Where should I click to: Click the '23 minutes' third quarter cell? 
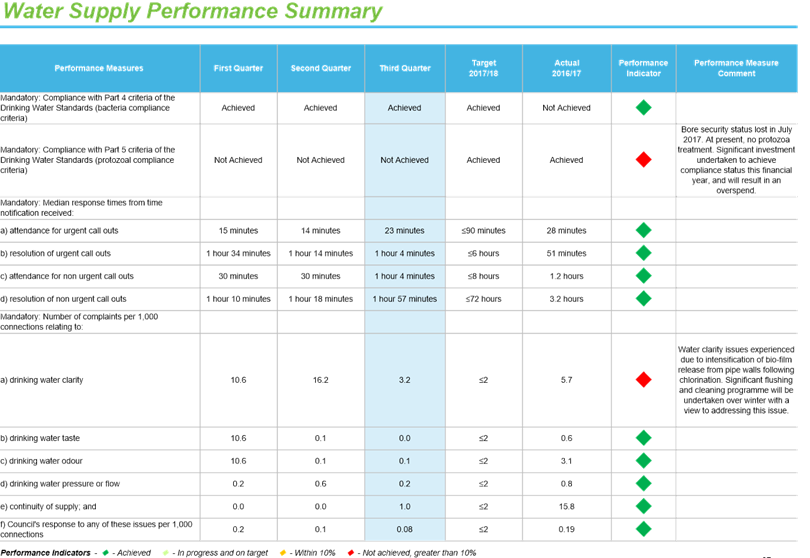[x=404, y=230]
